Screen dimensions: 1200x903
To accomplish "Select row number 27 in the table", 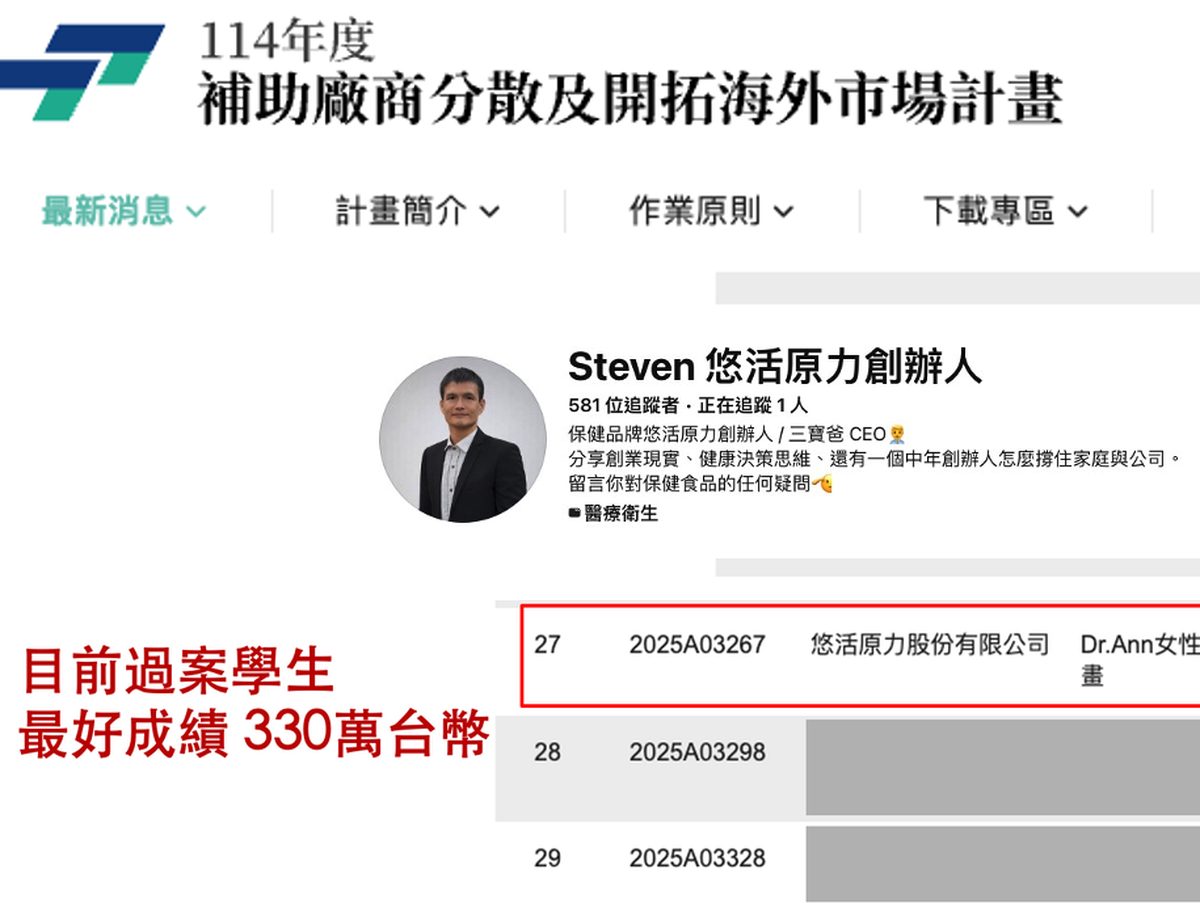I will pyautogui.click(x=547, y=645).
